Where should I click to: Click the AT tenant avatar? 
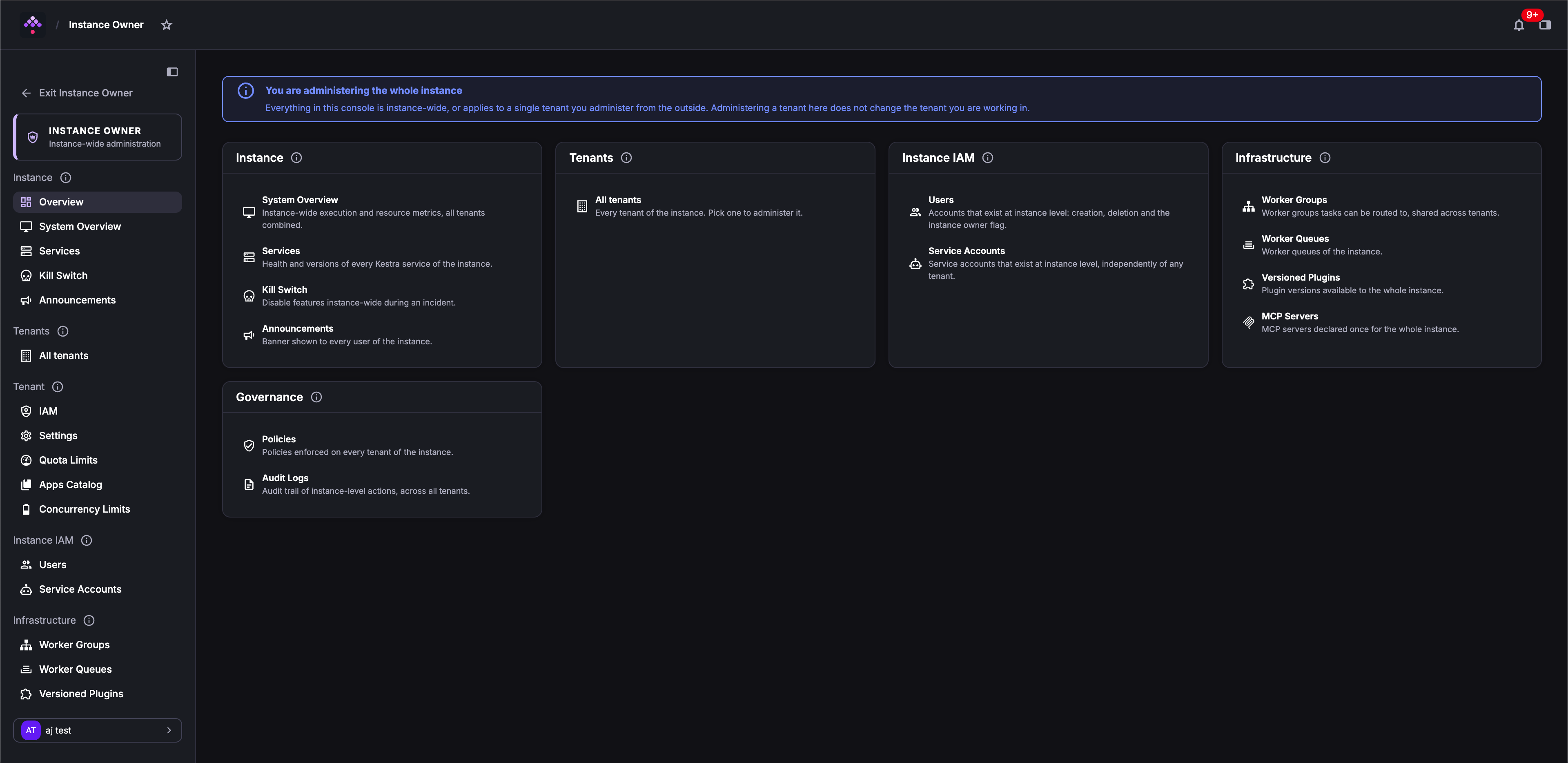31,730
